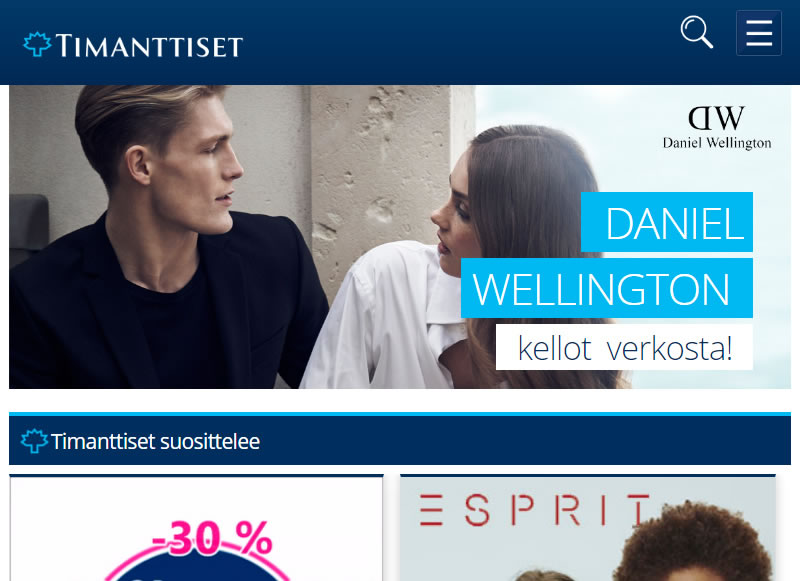
Task: Click the red ESPRIT logo
Action: [534, 510]
